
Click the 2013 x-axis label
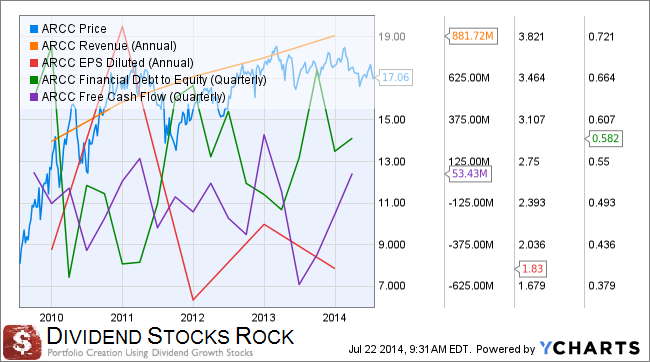click(264, 318)
